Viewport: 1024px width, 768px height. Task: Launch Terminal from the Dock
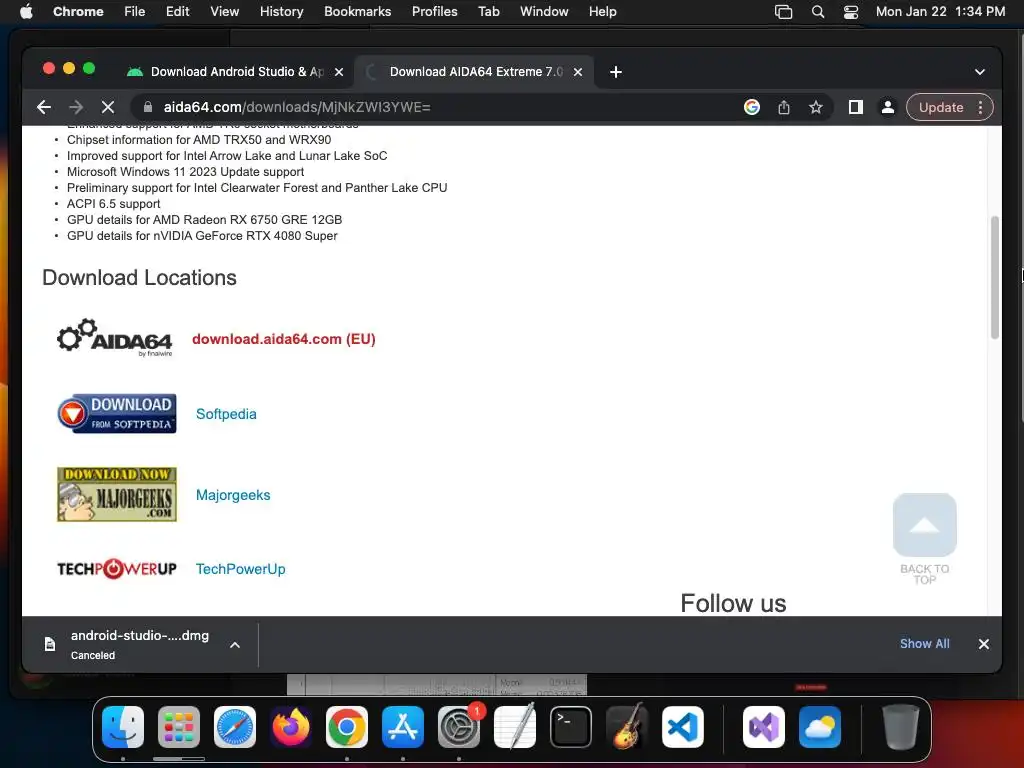[x=571, y=727]
